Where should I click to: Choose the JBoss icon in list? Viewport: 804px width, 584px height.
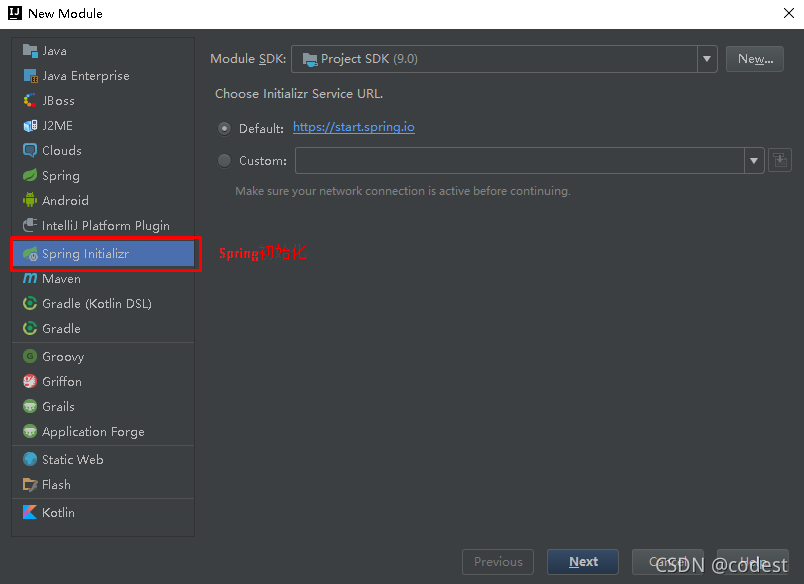pyautogui.click(x=30, y=100)
